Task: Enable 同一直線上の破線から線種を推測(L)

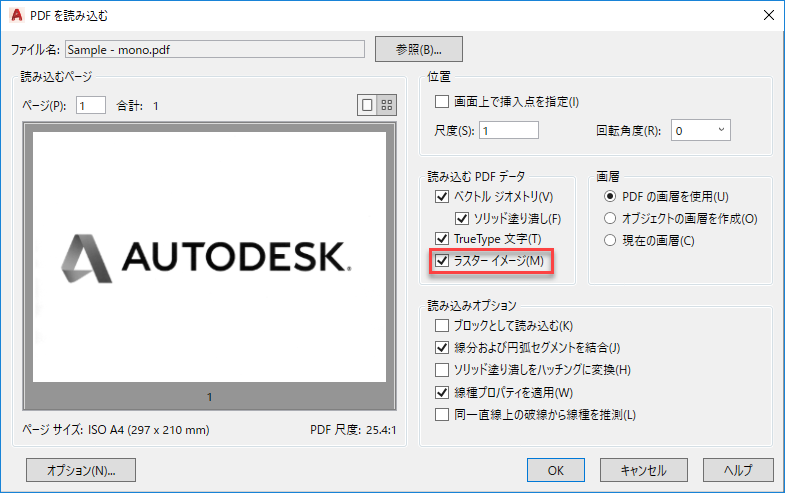Action: 442,414
